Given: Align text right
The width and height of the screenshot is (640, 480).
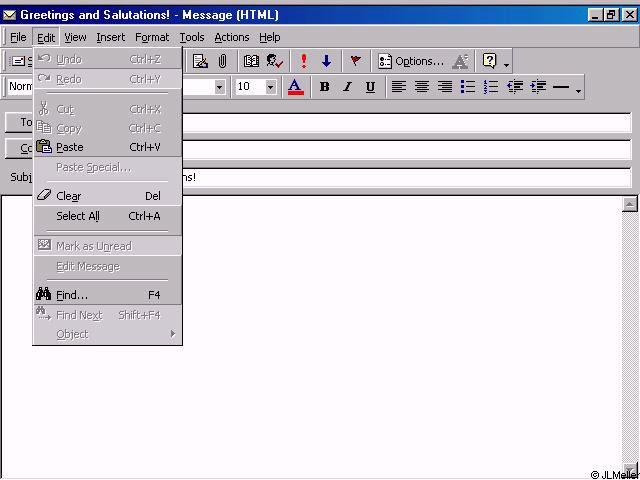Looking at the screenshot, I should (x=444, y=87).
